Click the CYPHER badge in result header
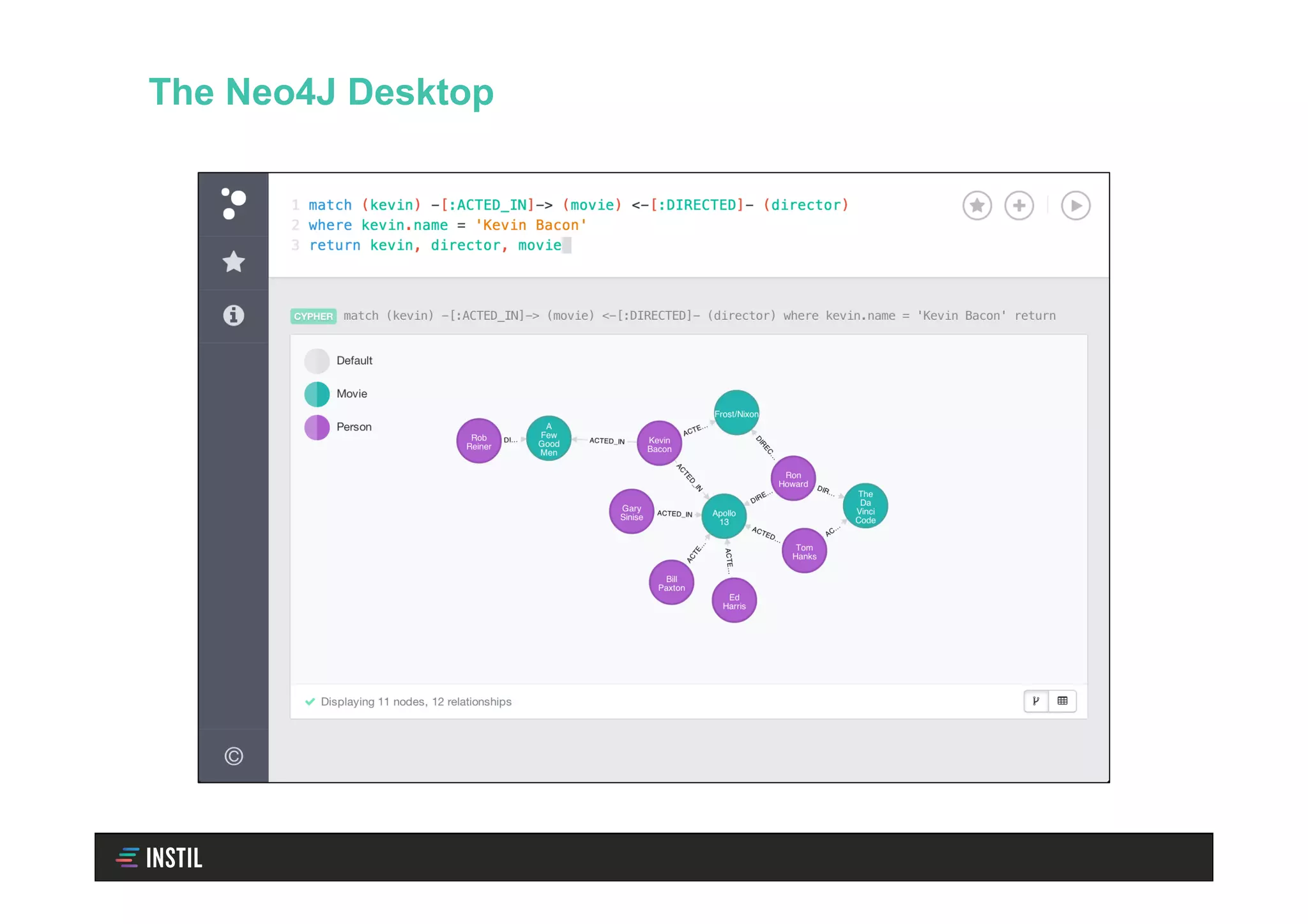 (313, 316)
